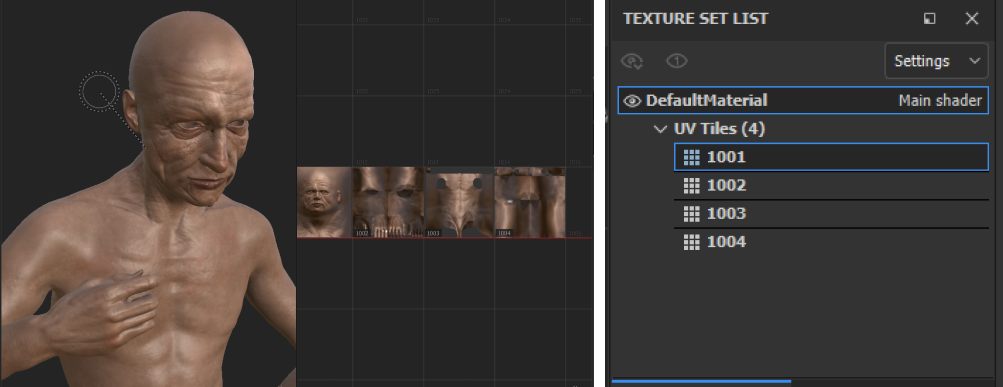The image size is (1003, 387).
Task: Undock the Texture Set List panel
Action: (929, 19)
